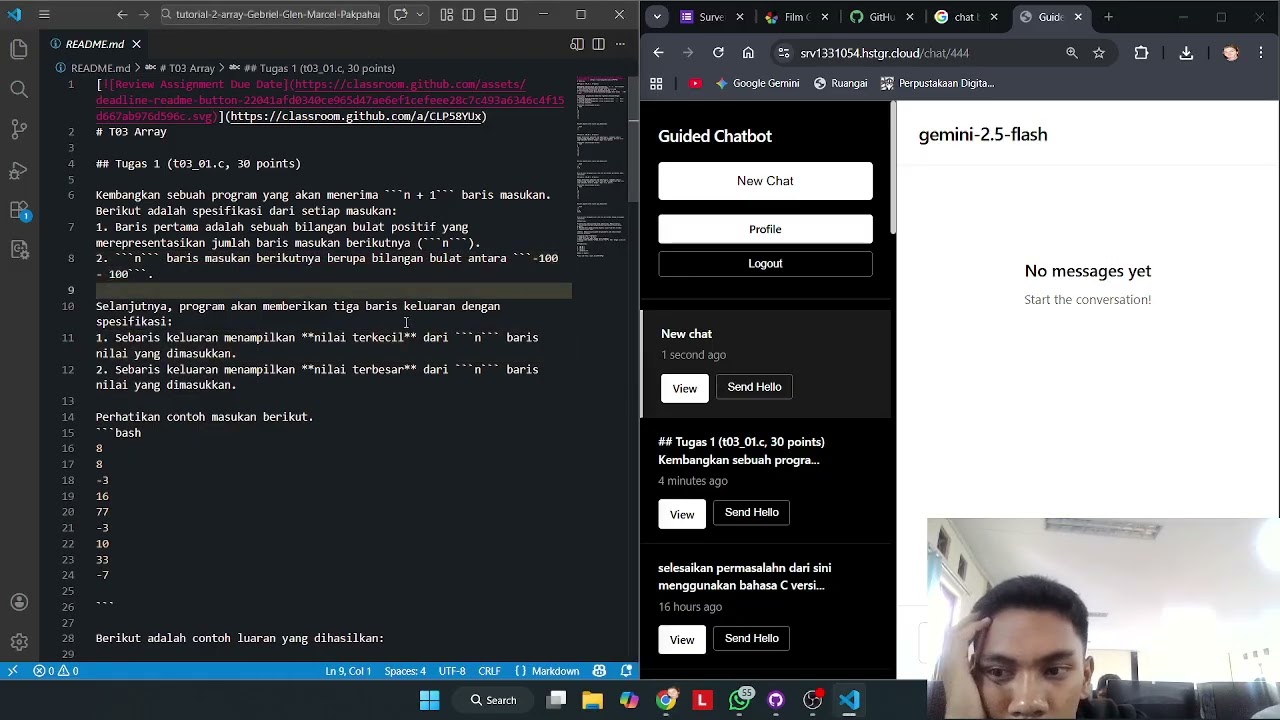Image resolution: width=1280 pixels, height=720 pixels.
Task: View the Tugas 1 chat from 4 minutes ago
Action: (682, 514)
